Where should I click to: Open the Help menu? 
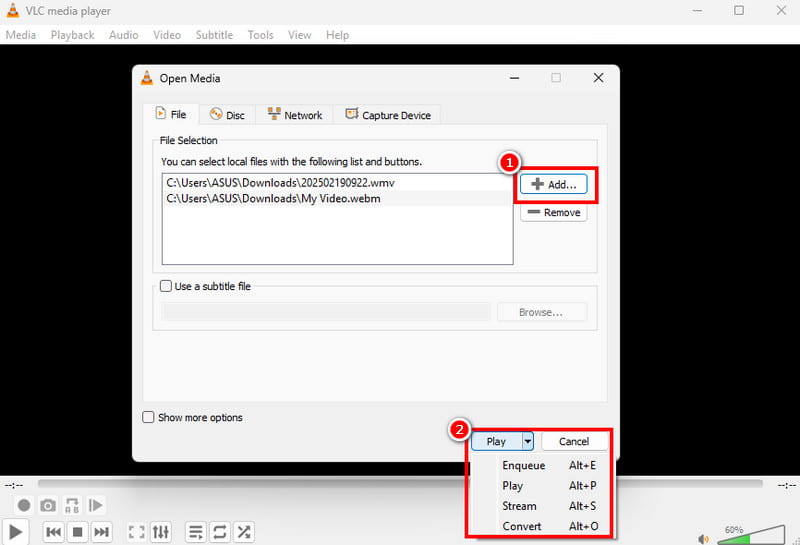click(x=337, y=35)
